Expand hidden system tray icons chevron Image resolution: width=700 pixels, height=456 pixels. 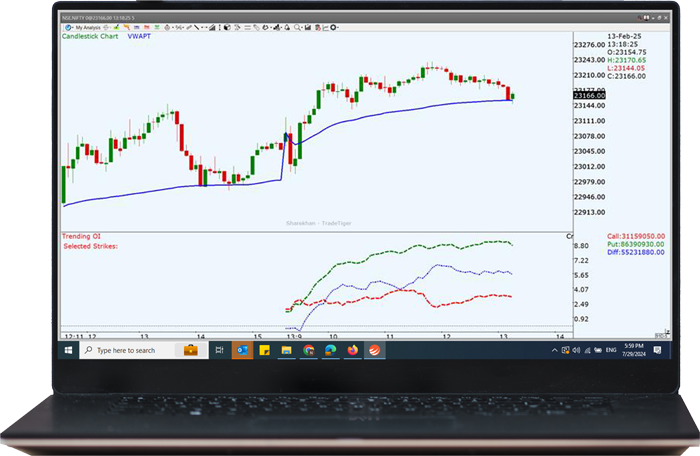point(554,351)
